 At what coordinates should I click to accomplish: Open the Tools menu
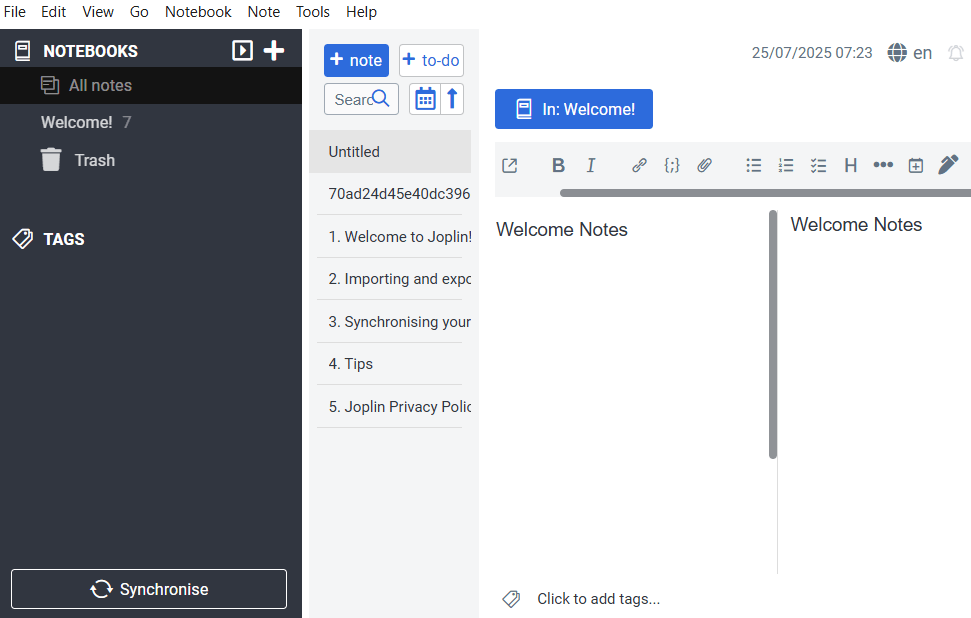(x=313, y=12)
